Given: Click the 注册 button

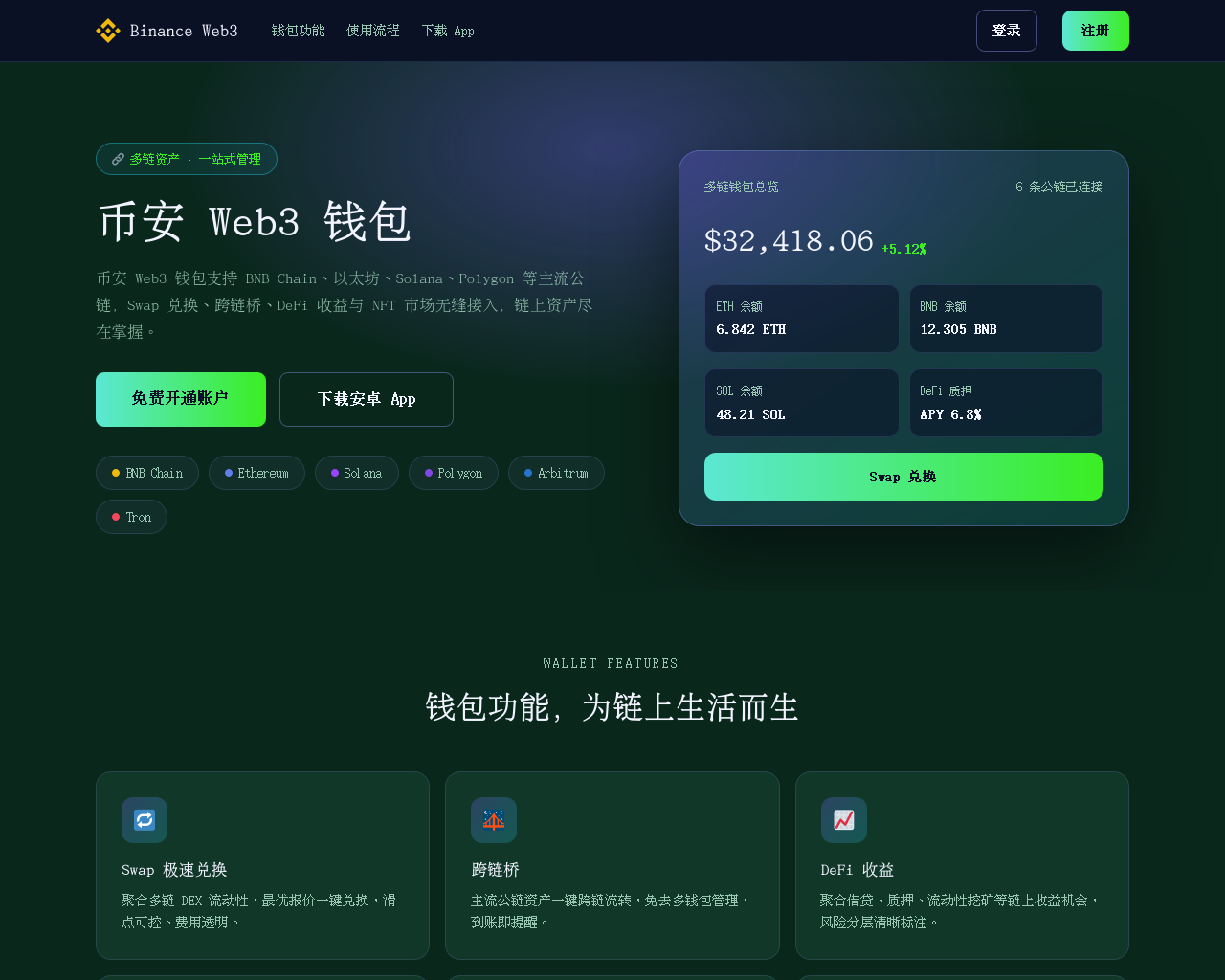Looking at the screenshot, I should tap(1096, 31).
